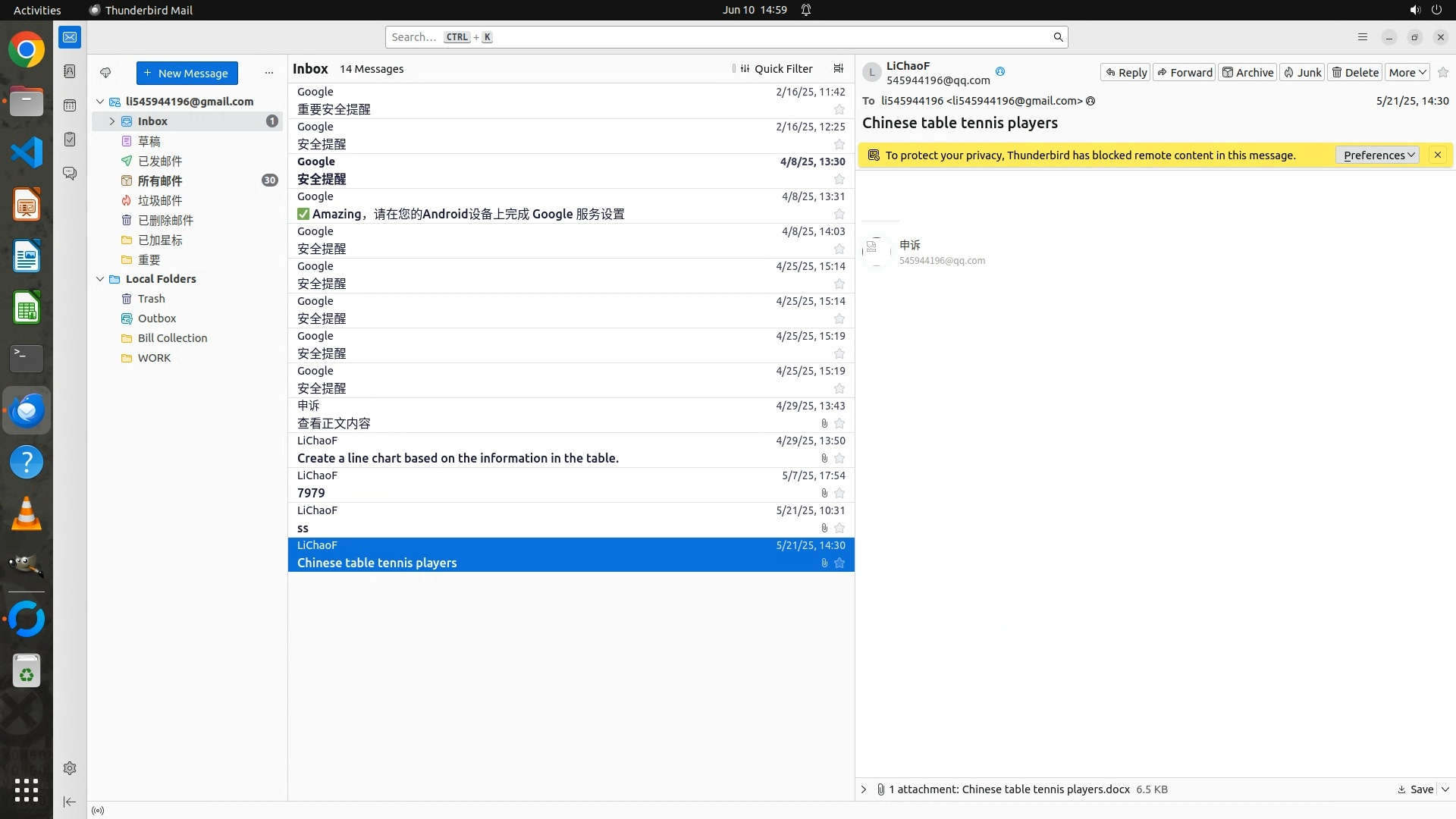Select the Bill Collection folder
Viewport: 1456px width, 819px height.
pyautogui.click(x=172, y=338)
